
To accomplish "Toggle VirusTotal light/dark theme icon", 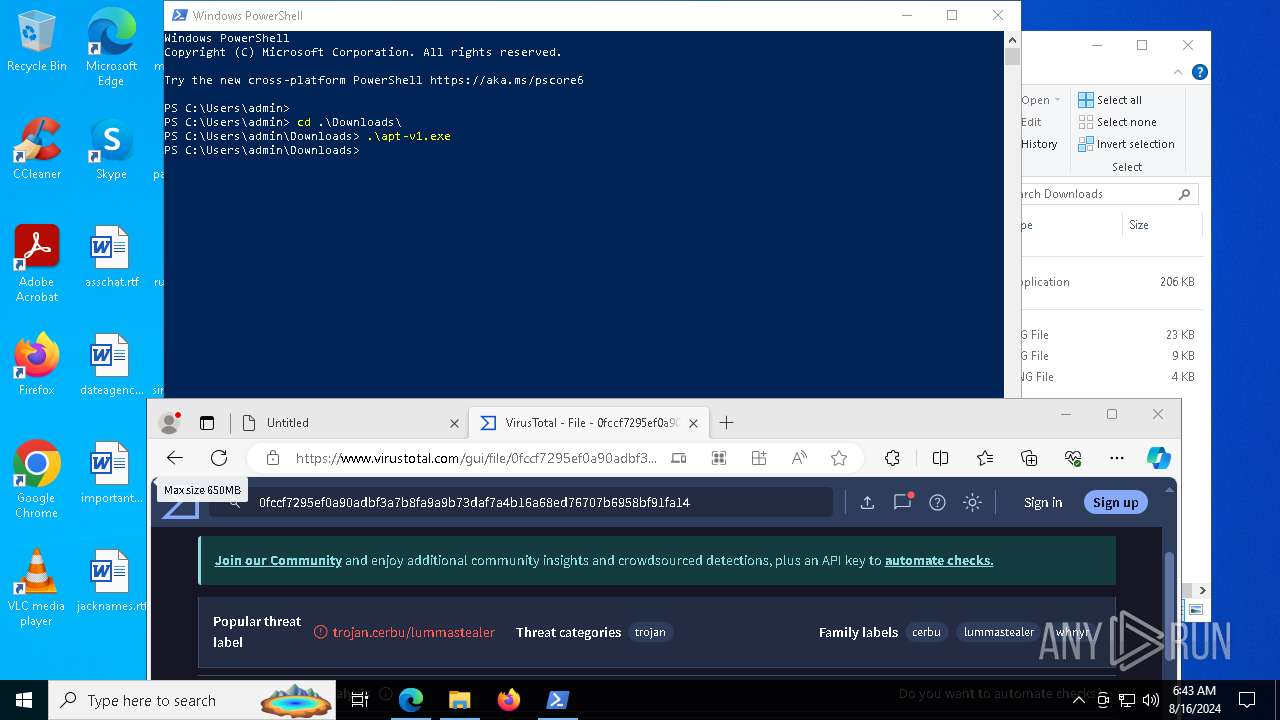I will [972, 502].
